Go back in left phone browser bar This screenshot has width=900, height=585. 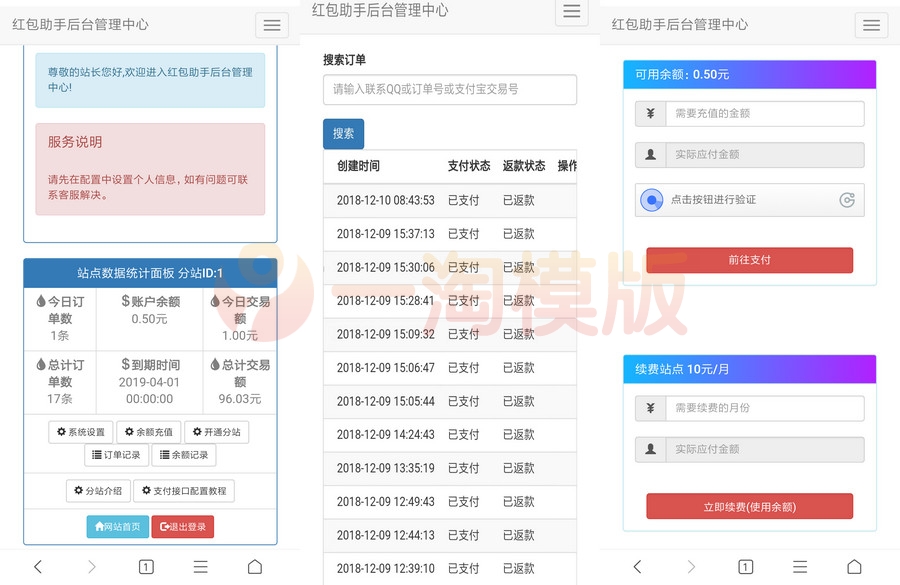tap(38, 567)
